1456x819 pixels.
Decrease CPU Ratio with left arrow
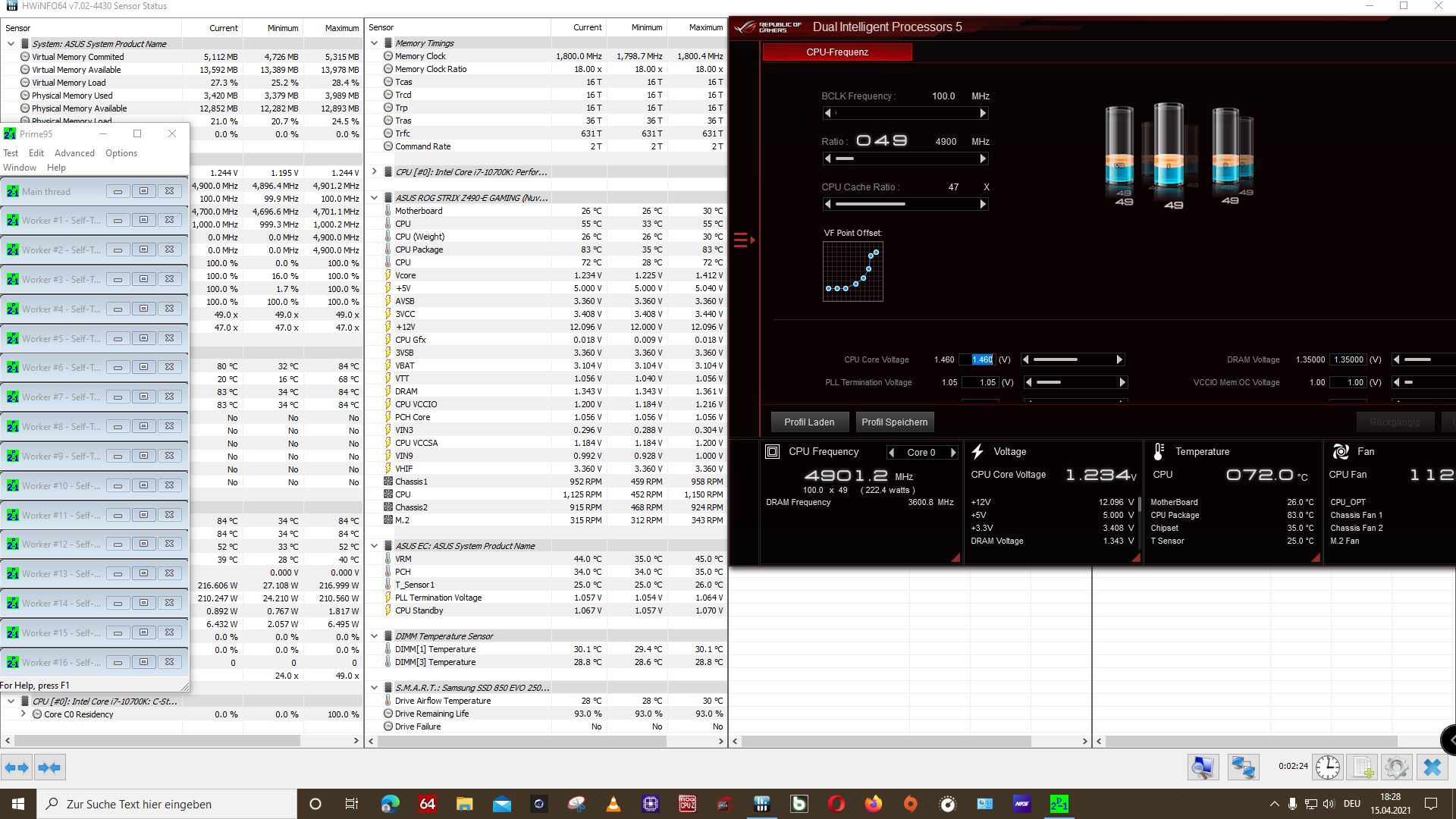tap(827, 158)
